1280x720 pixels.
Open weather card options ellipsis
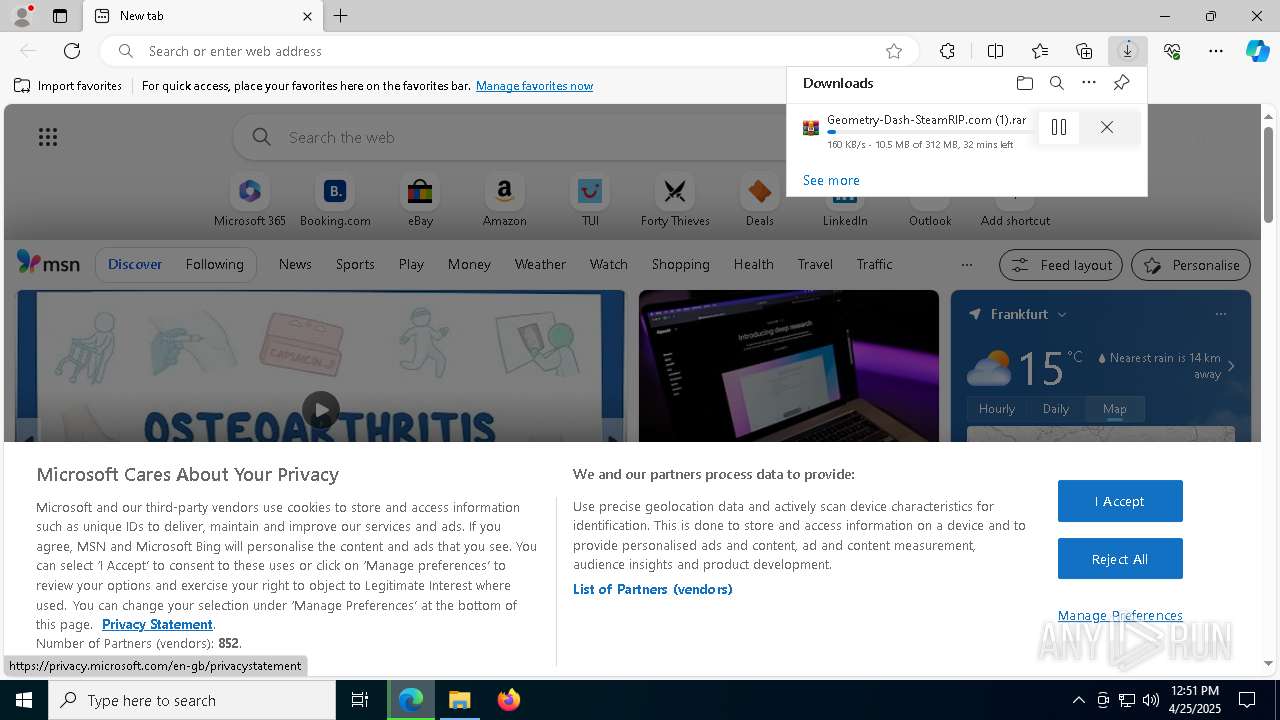(1221, 314)
